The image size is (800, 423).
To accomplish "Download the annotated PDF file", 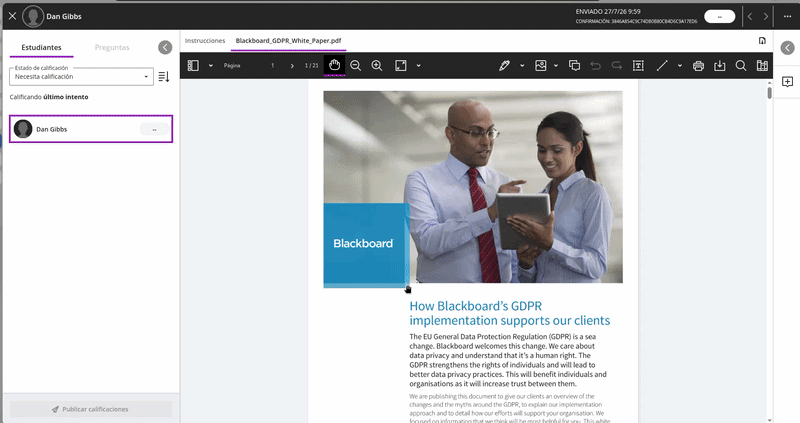I will [719, 65].
